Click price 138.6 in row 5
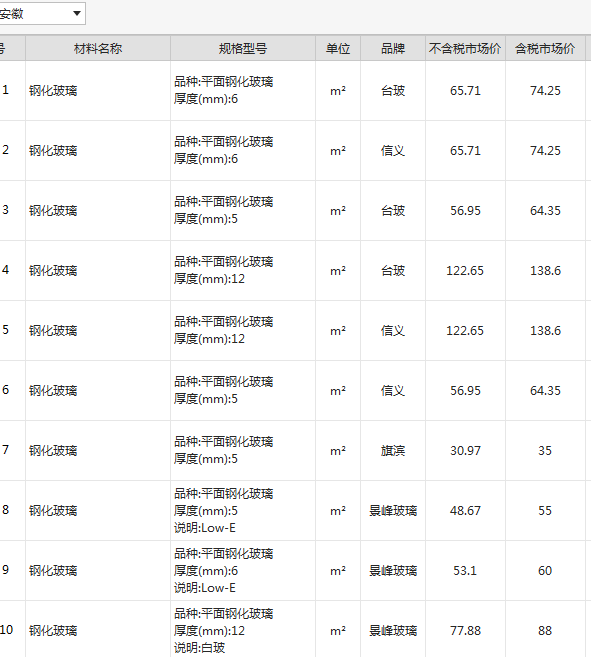 coord(545,330)
